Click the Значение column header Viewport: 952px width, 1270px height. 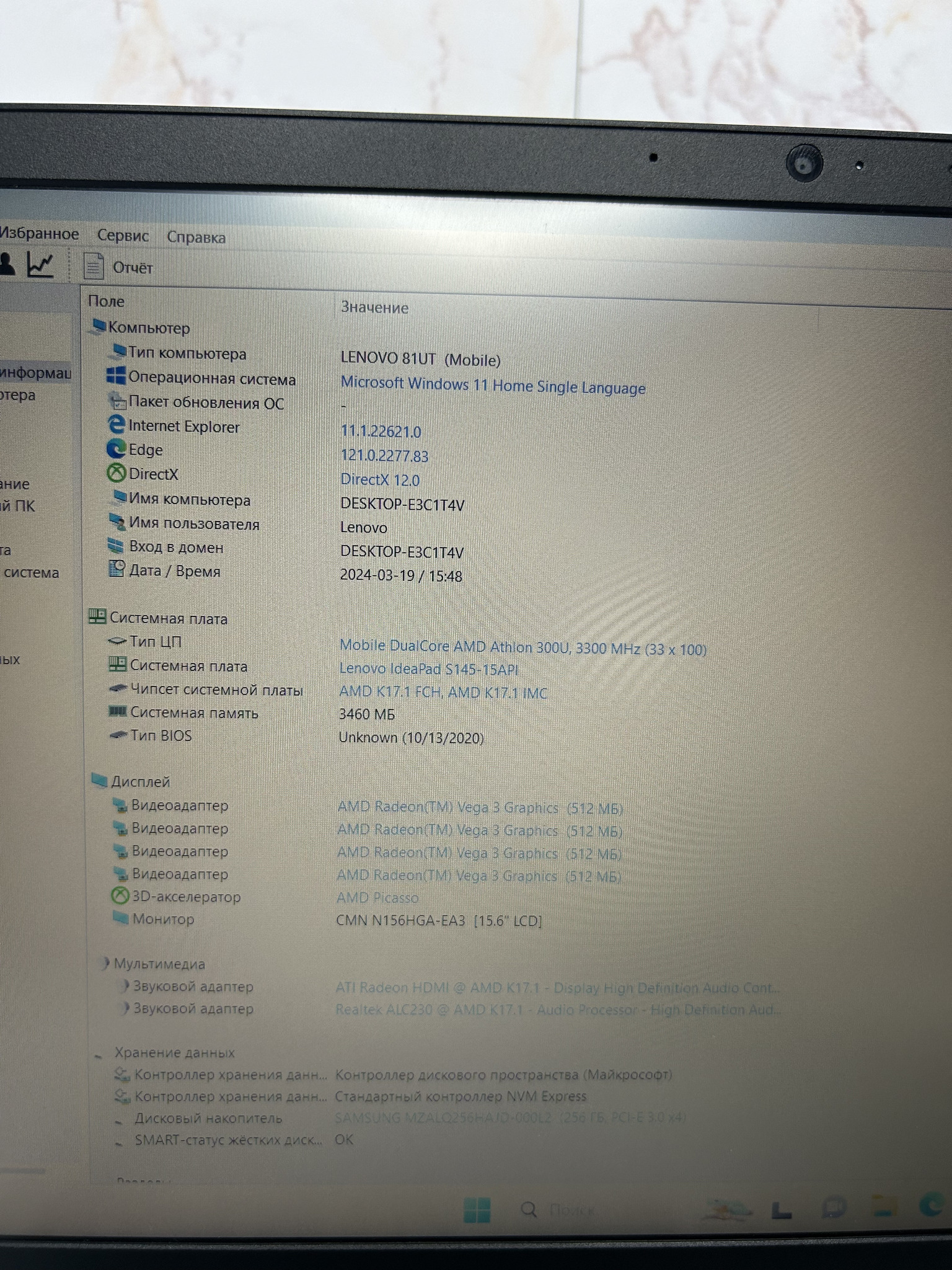click(374, 308)
